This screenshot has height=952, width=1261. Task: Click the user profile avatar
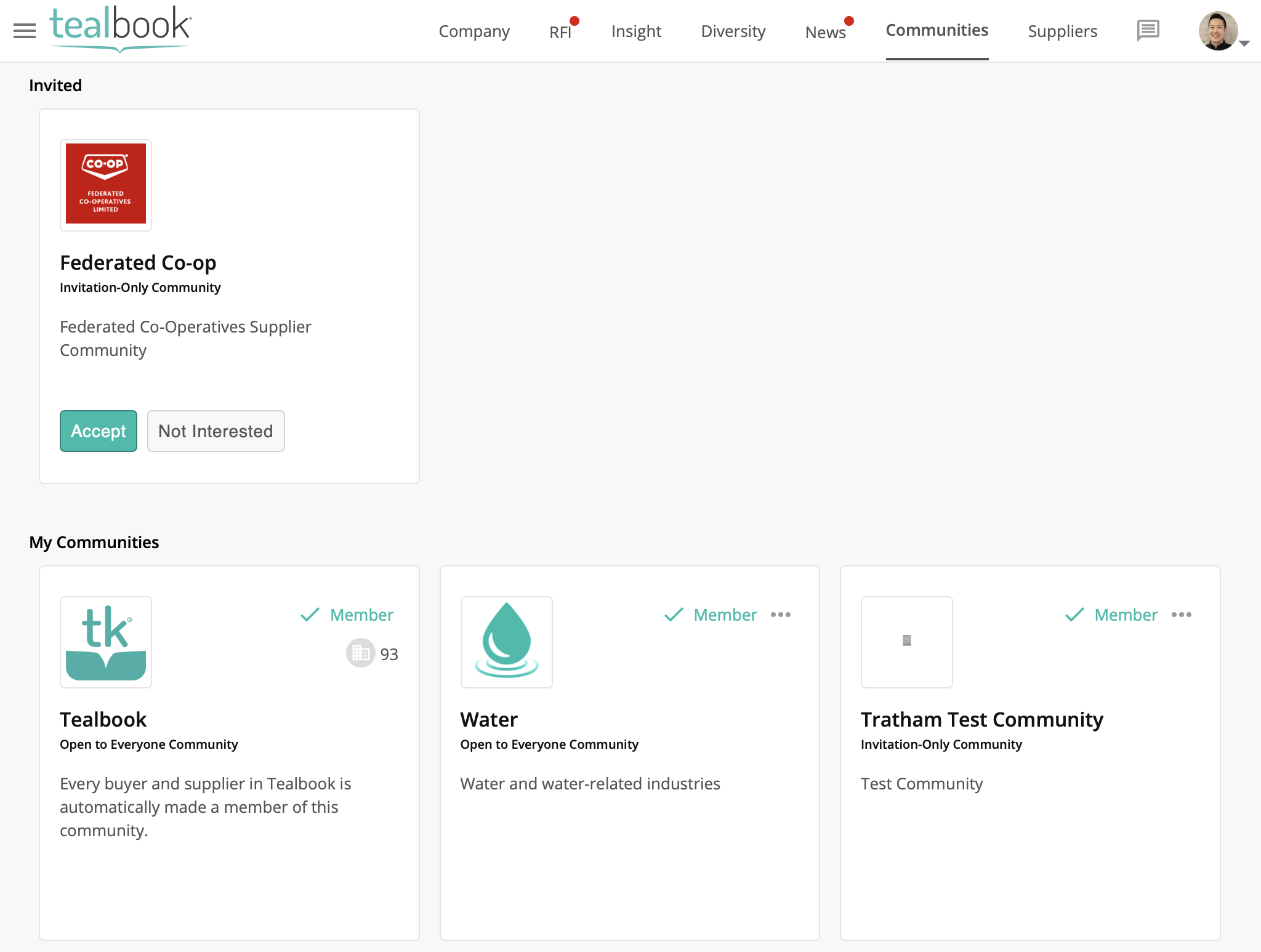point(1217,30)
